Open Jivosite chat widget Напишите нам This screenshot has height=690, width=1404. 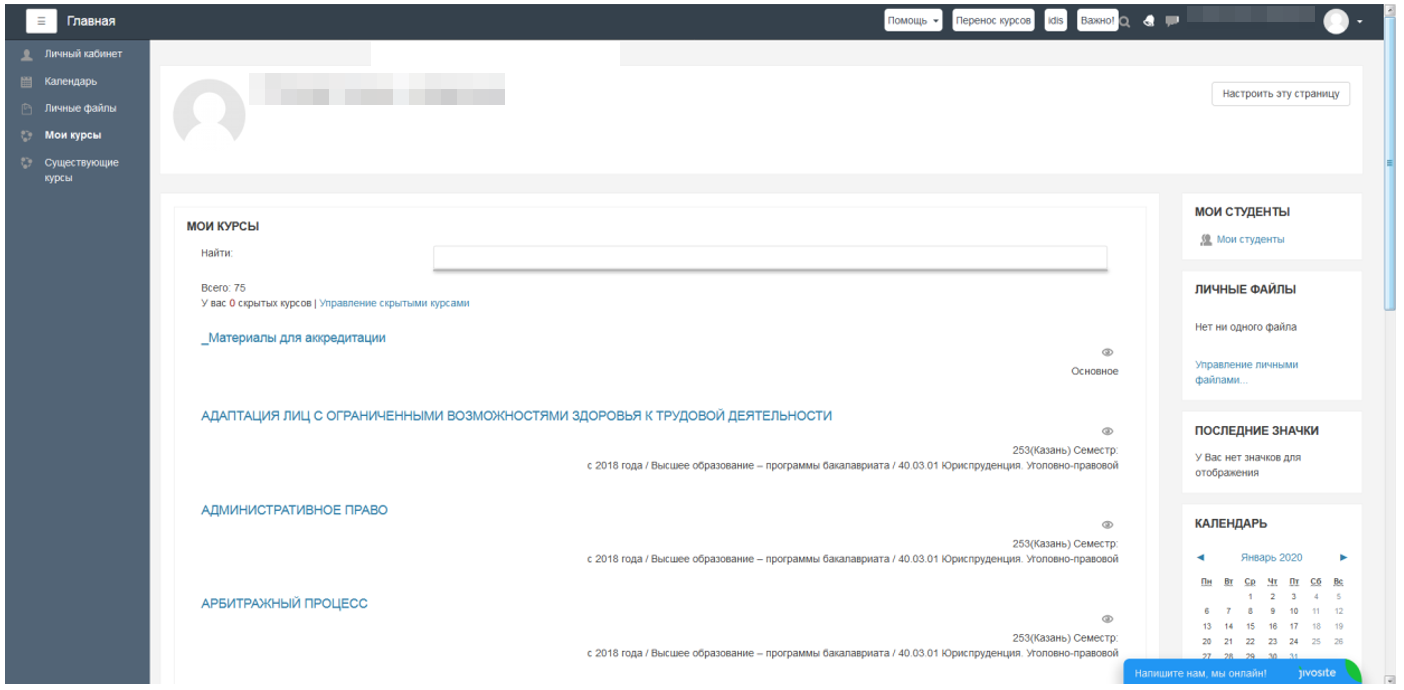(1241, 673)
